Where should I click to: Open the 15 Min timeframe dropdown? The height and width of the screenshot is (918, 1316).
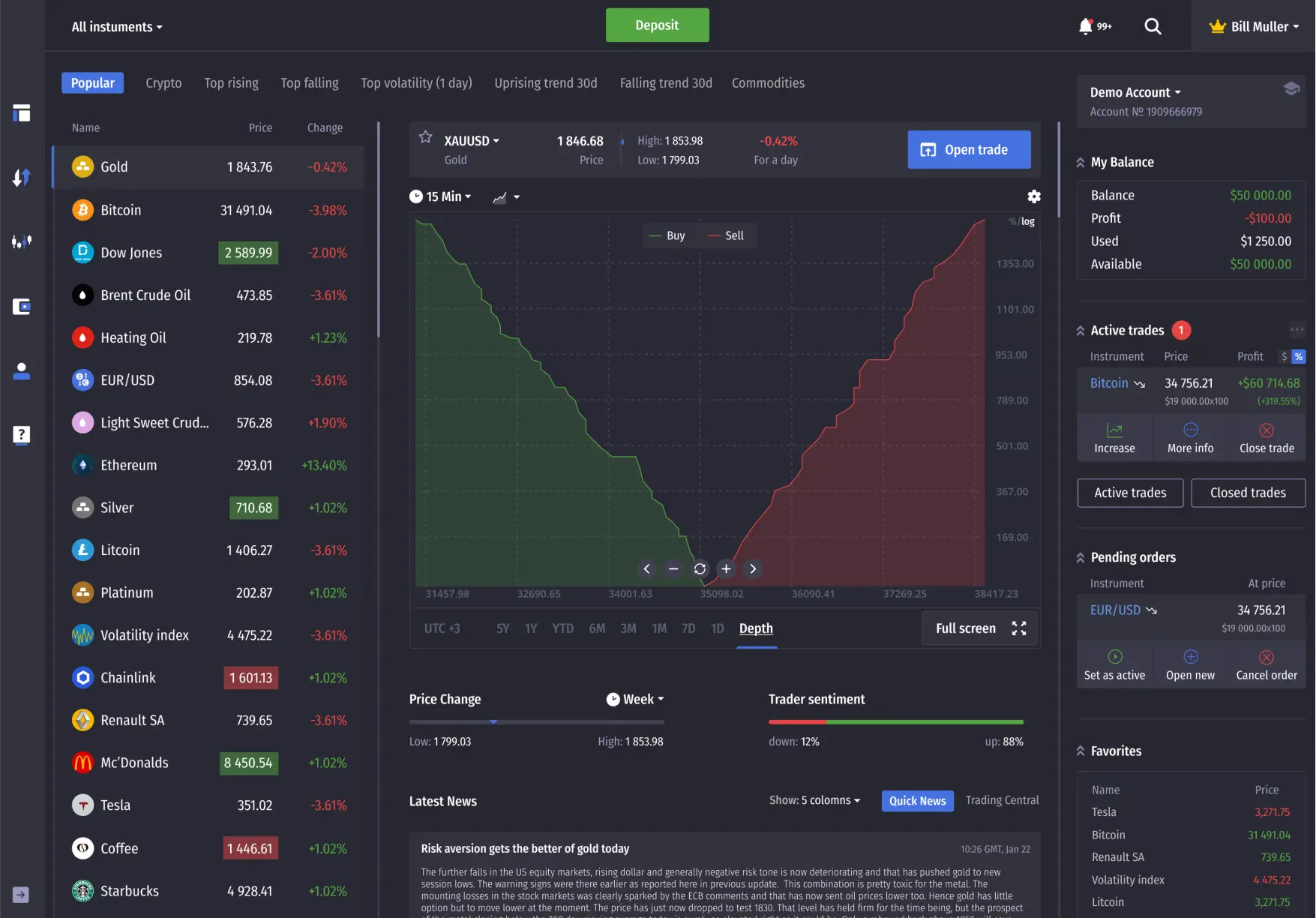coord(442,196)
